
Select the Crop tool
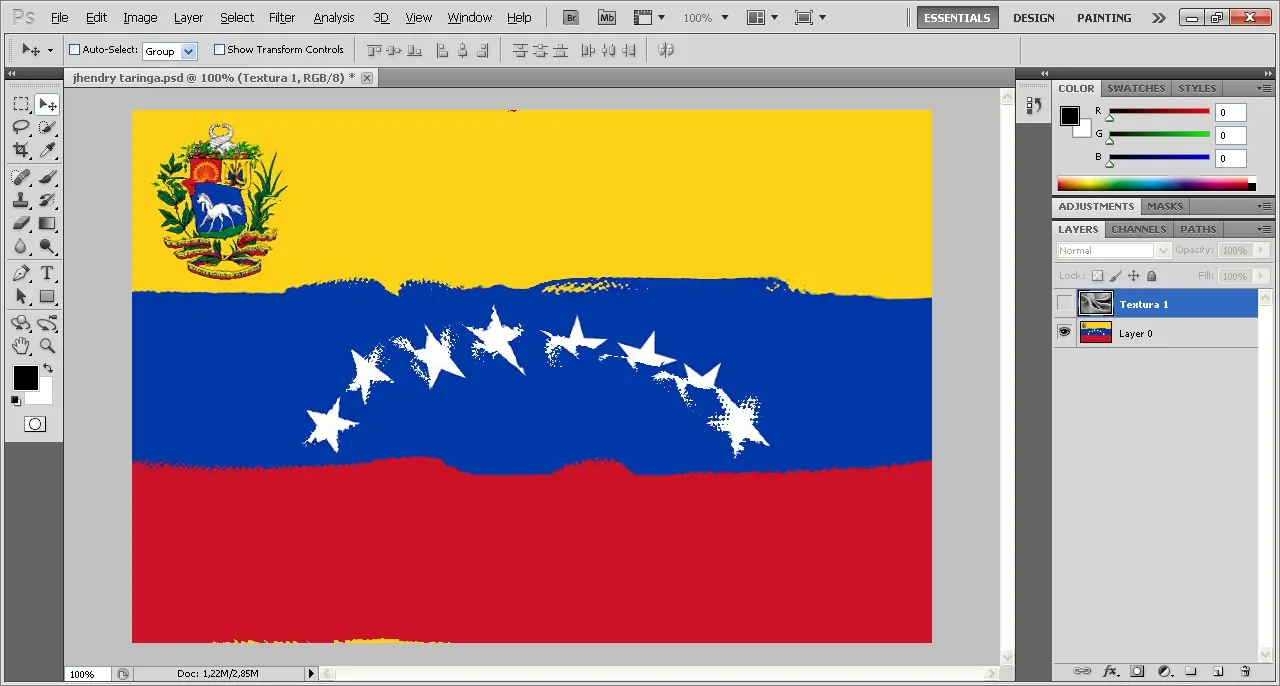coord(21,150)
